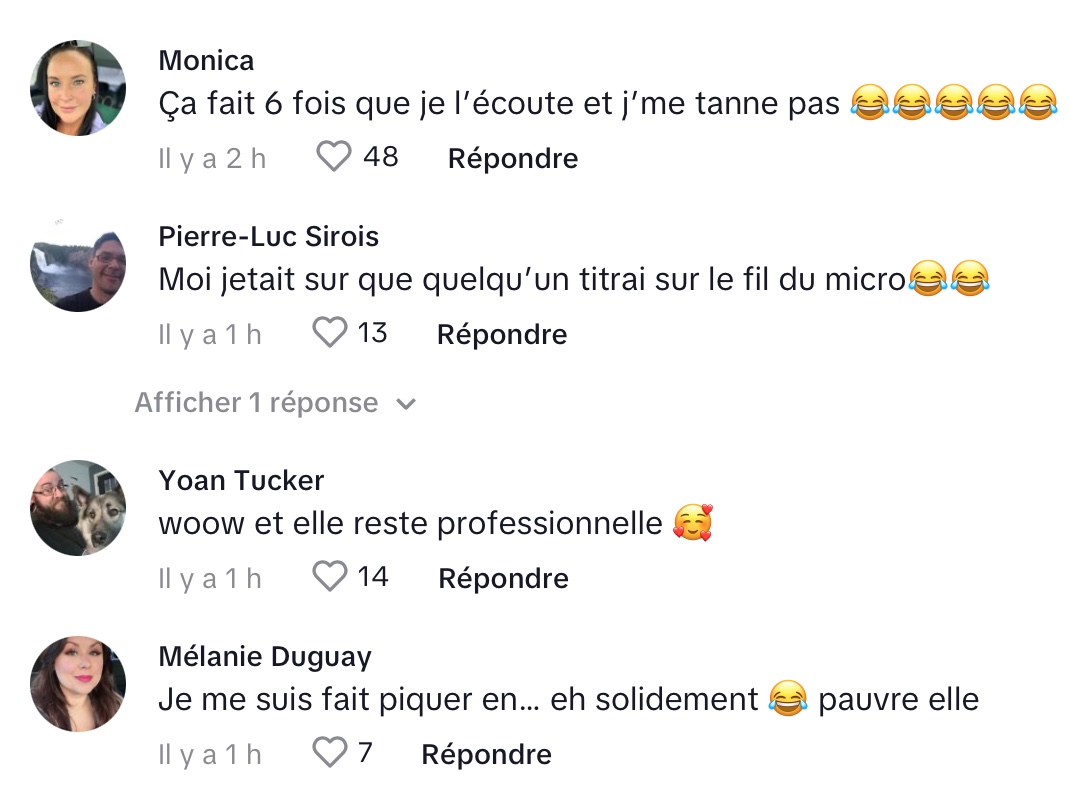Viewport: 1070px width, 790px height.
Task: Tap the heart on Pierre-Luc Sirois's comment
Action: point(329,333)
